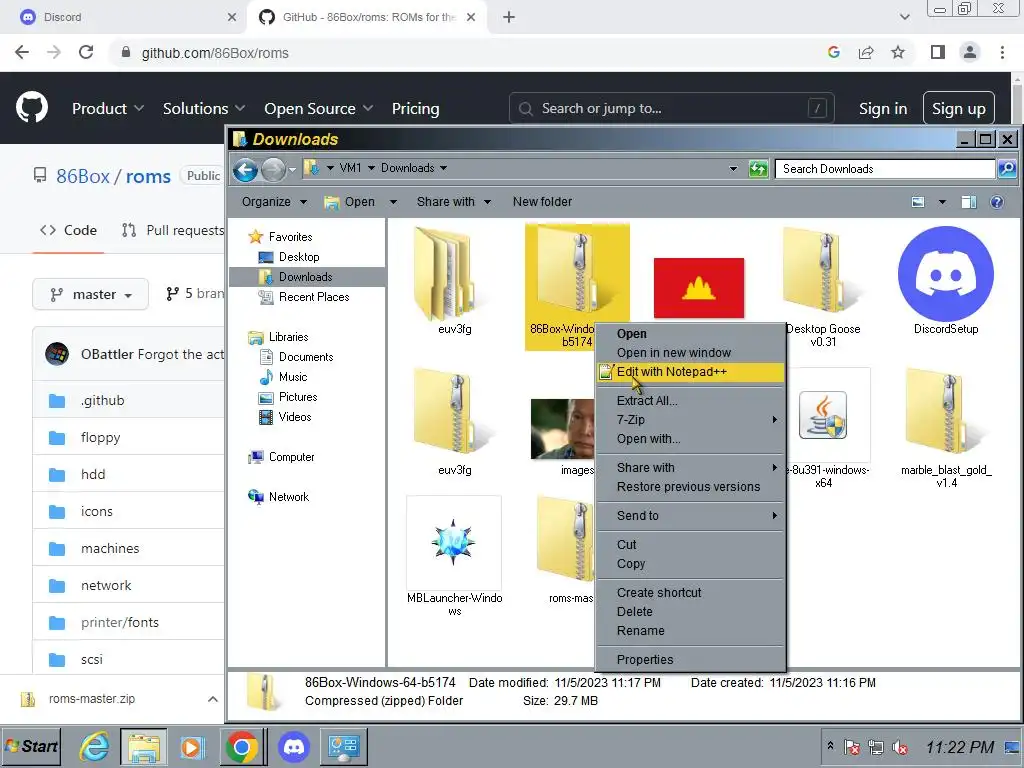Choose Open in new window
1024x768 pixels.
(690, 353)
